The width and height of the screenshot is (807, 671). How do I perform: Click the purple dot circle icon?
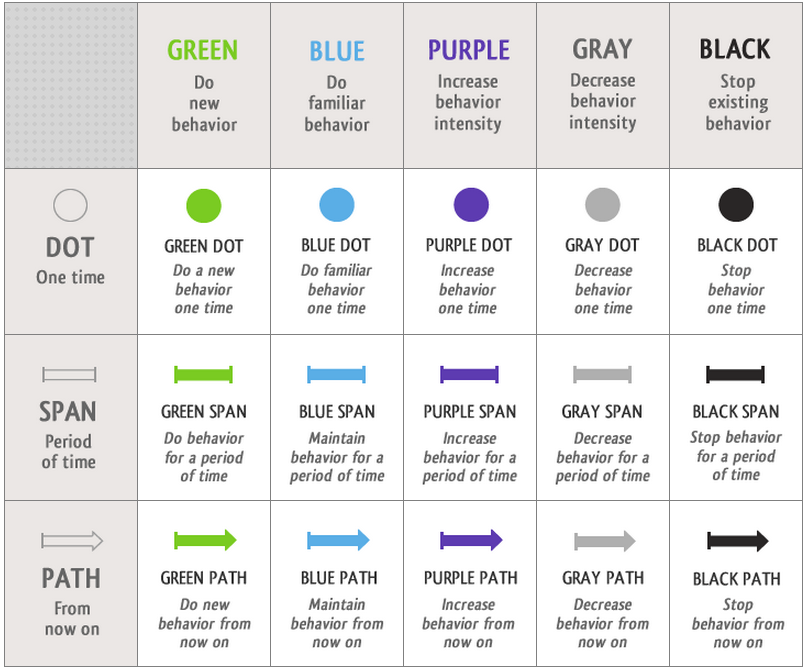470,205
